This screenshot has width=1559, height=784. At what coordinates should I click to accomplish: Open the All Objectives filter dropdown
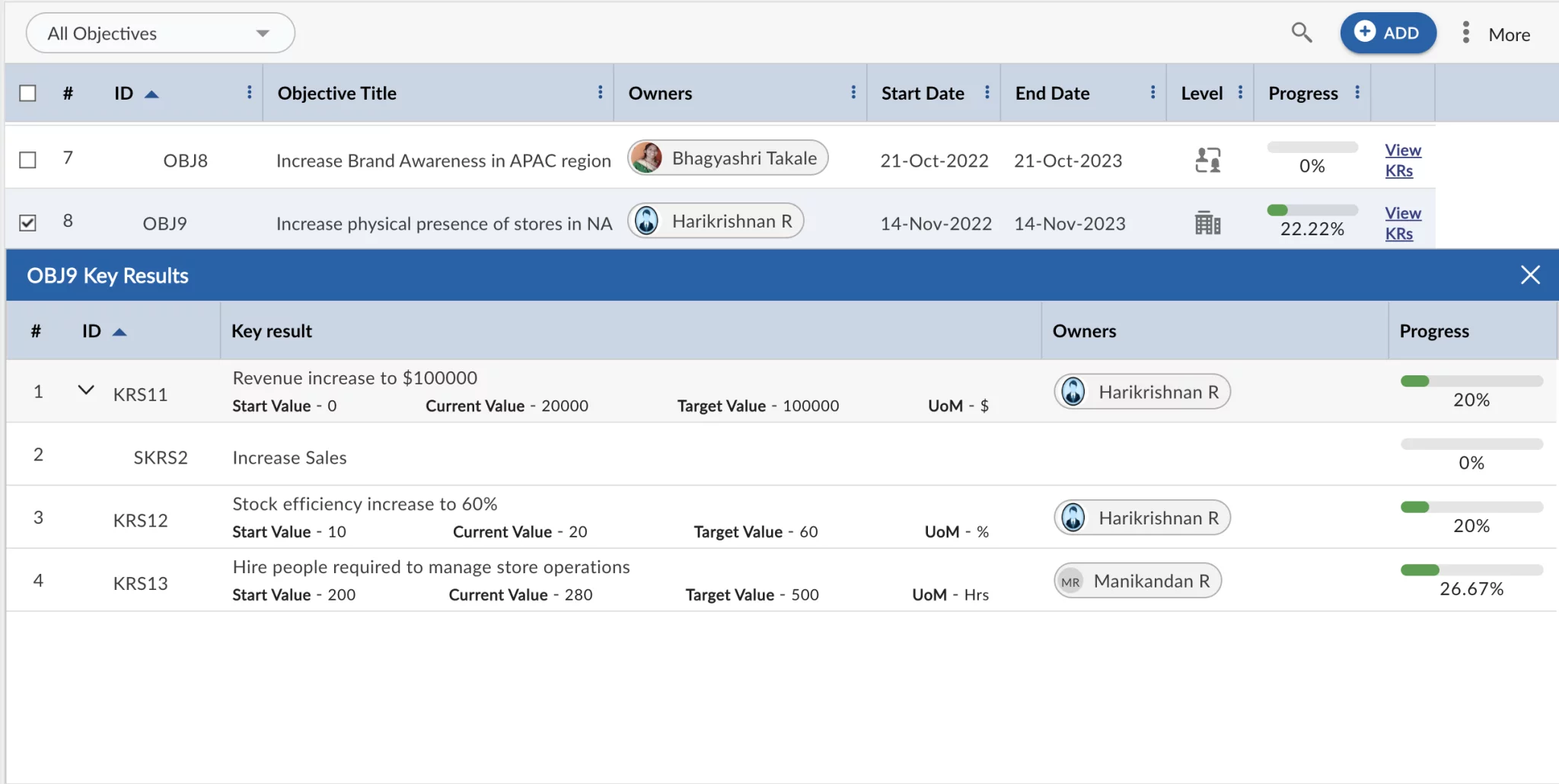tap(159, 33)
